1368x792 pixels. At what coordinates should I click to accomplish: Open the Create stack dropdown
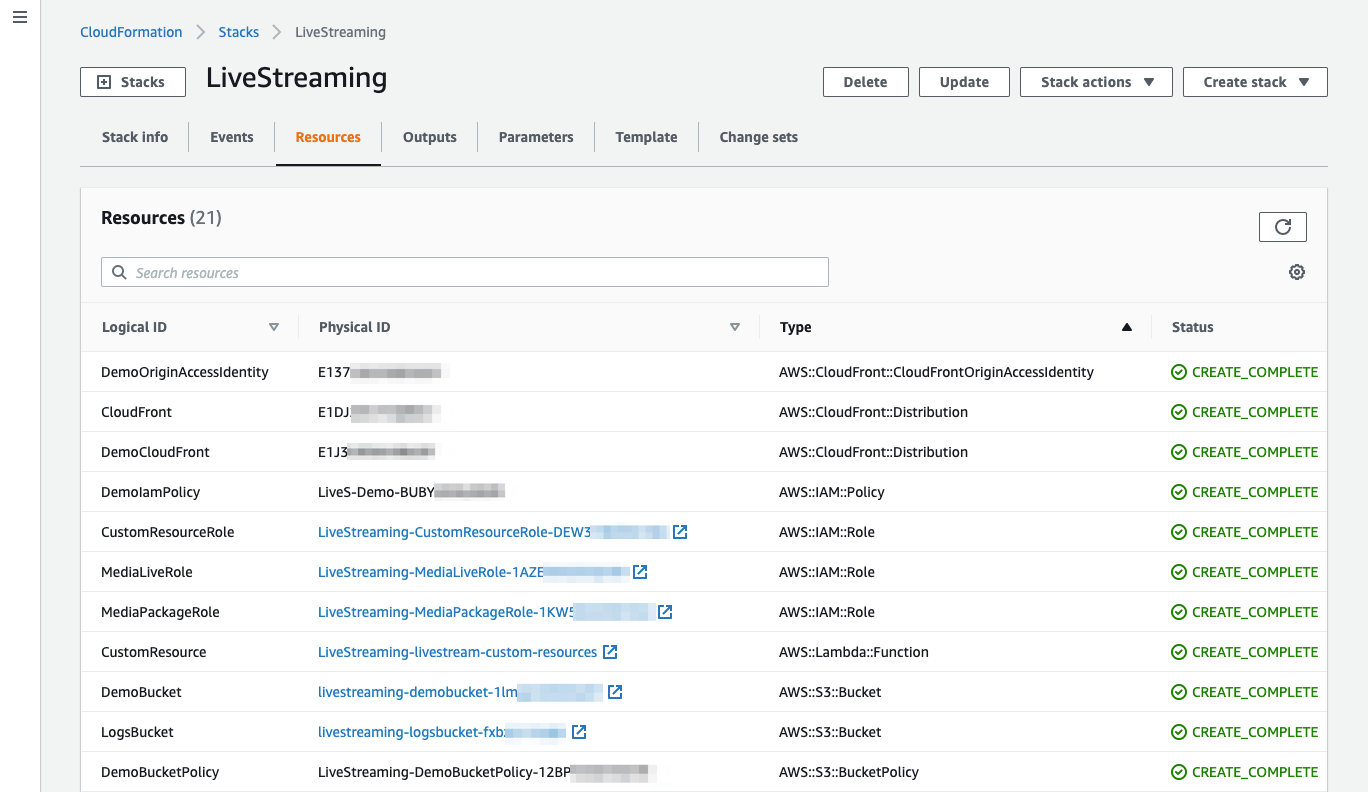coord(1255,82)
